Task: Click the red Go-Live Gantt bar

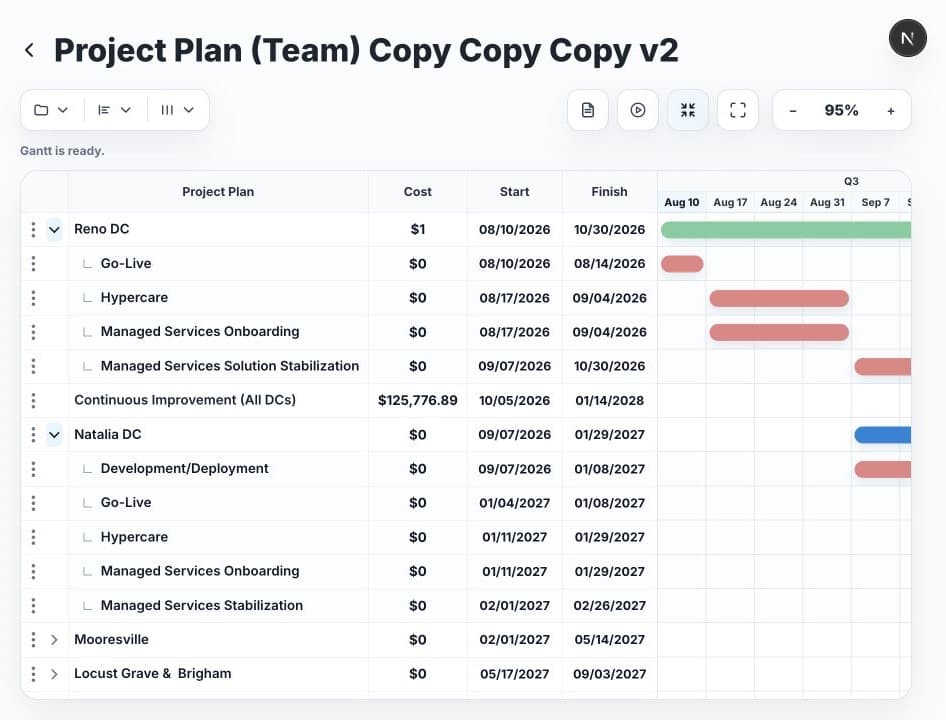Action: 682,264
